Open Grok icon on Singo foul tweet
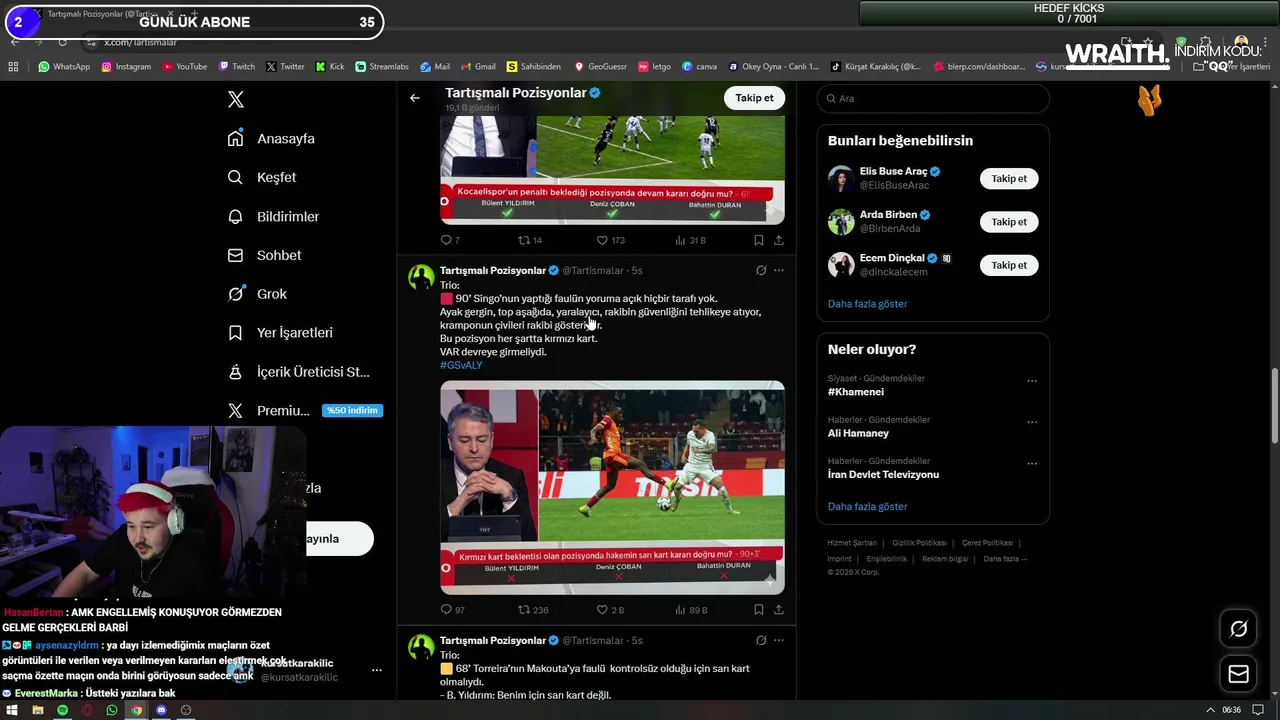Viewport: 1280px width, 720px height. coord(761,270)
